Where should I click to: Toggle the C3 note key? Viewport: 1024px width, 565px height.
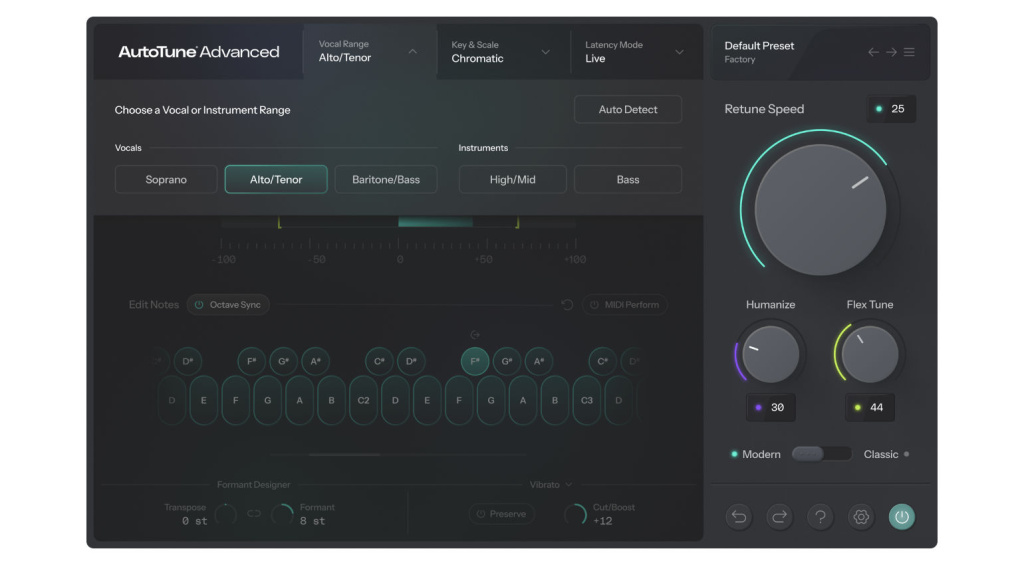(x=586, y=400)
